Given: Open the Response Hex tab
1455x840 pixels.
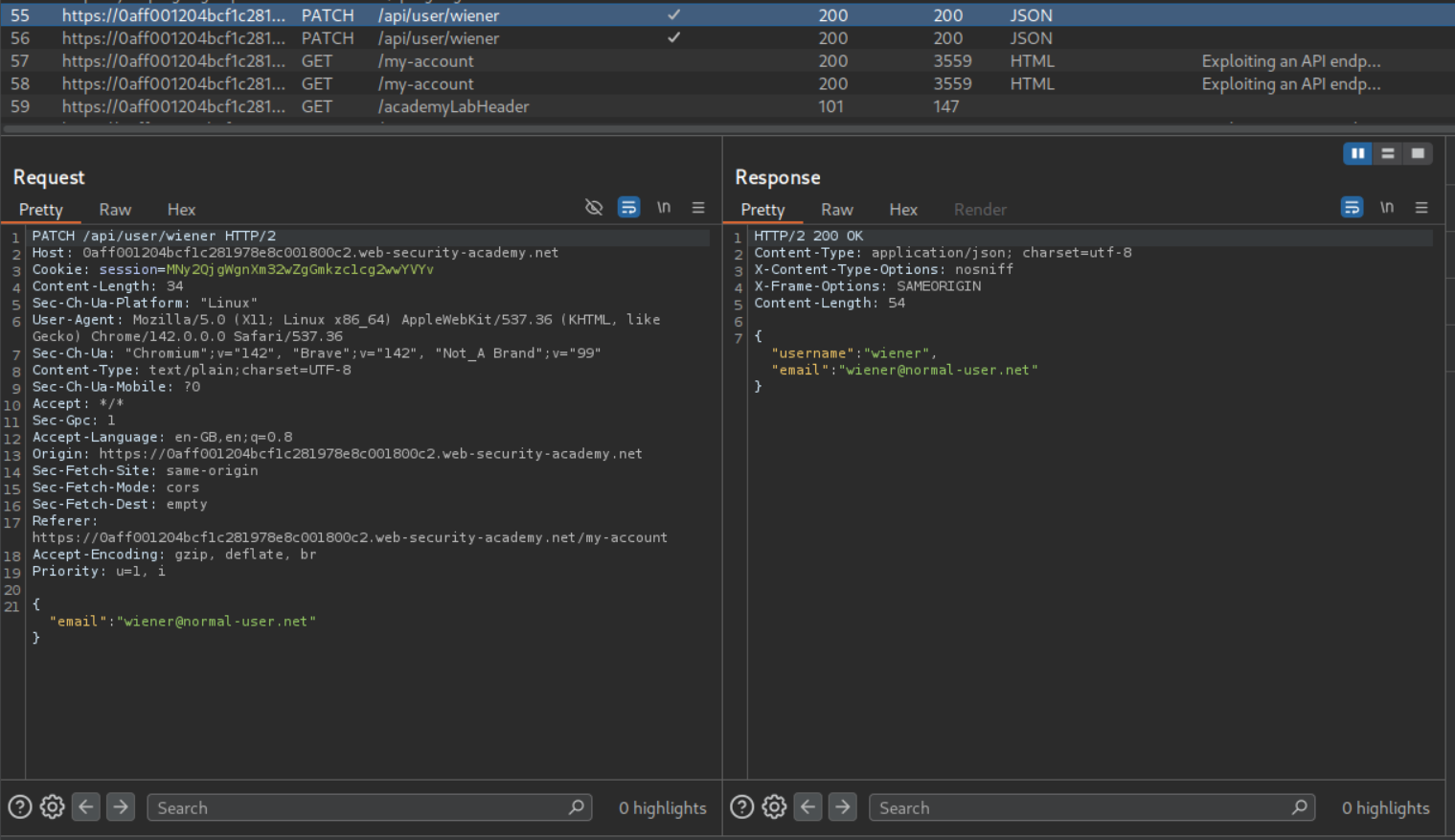Looking at the screenshot, I should coord(902,210).
